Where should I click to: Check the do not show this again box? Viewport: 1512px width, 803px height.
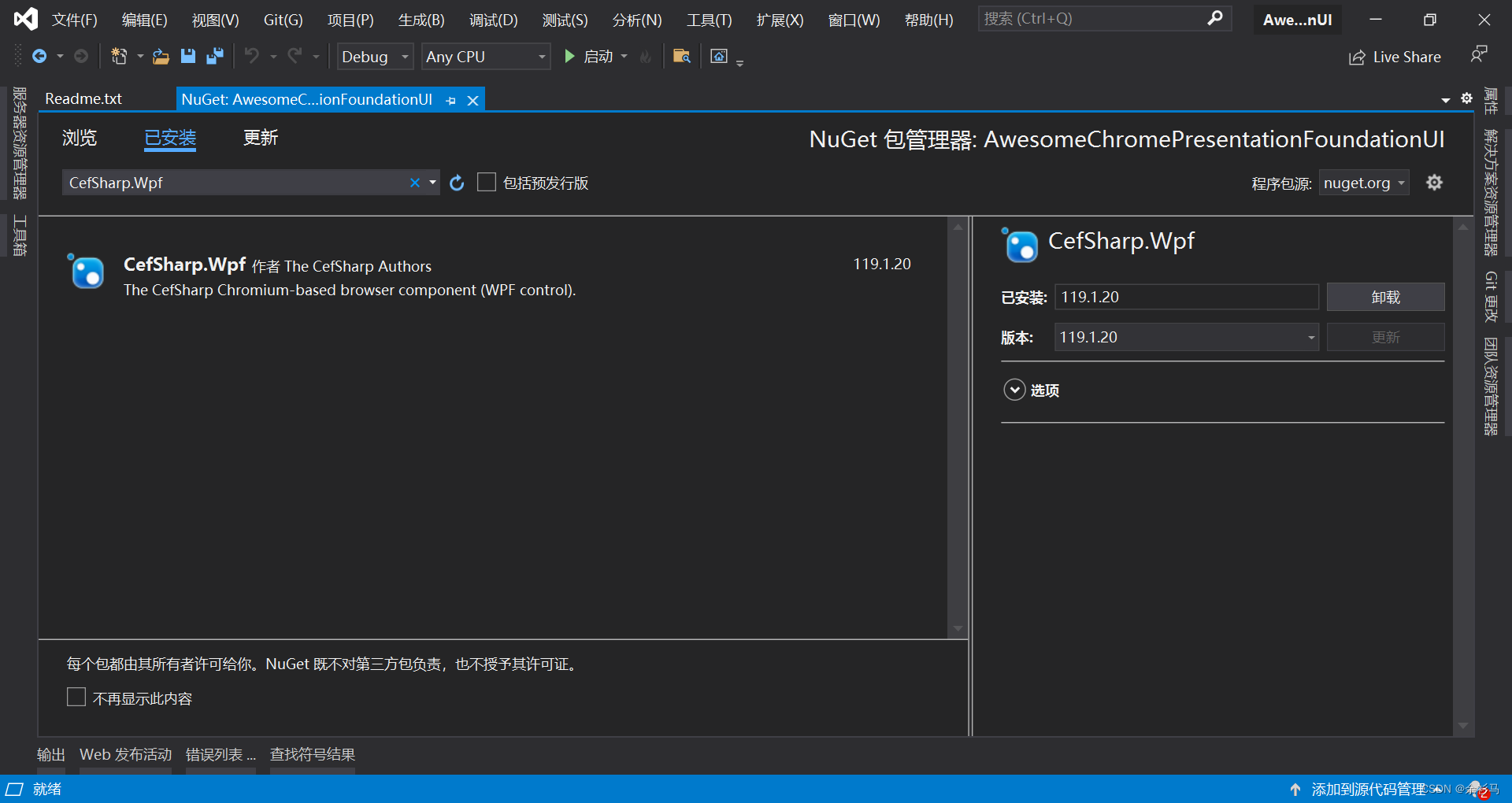pyautogui.click(x=76, y=697)
